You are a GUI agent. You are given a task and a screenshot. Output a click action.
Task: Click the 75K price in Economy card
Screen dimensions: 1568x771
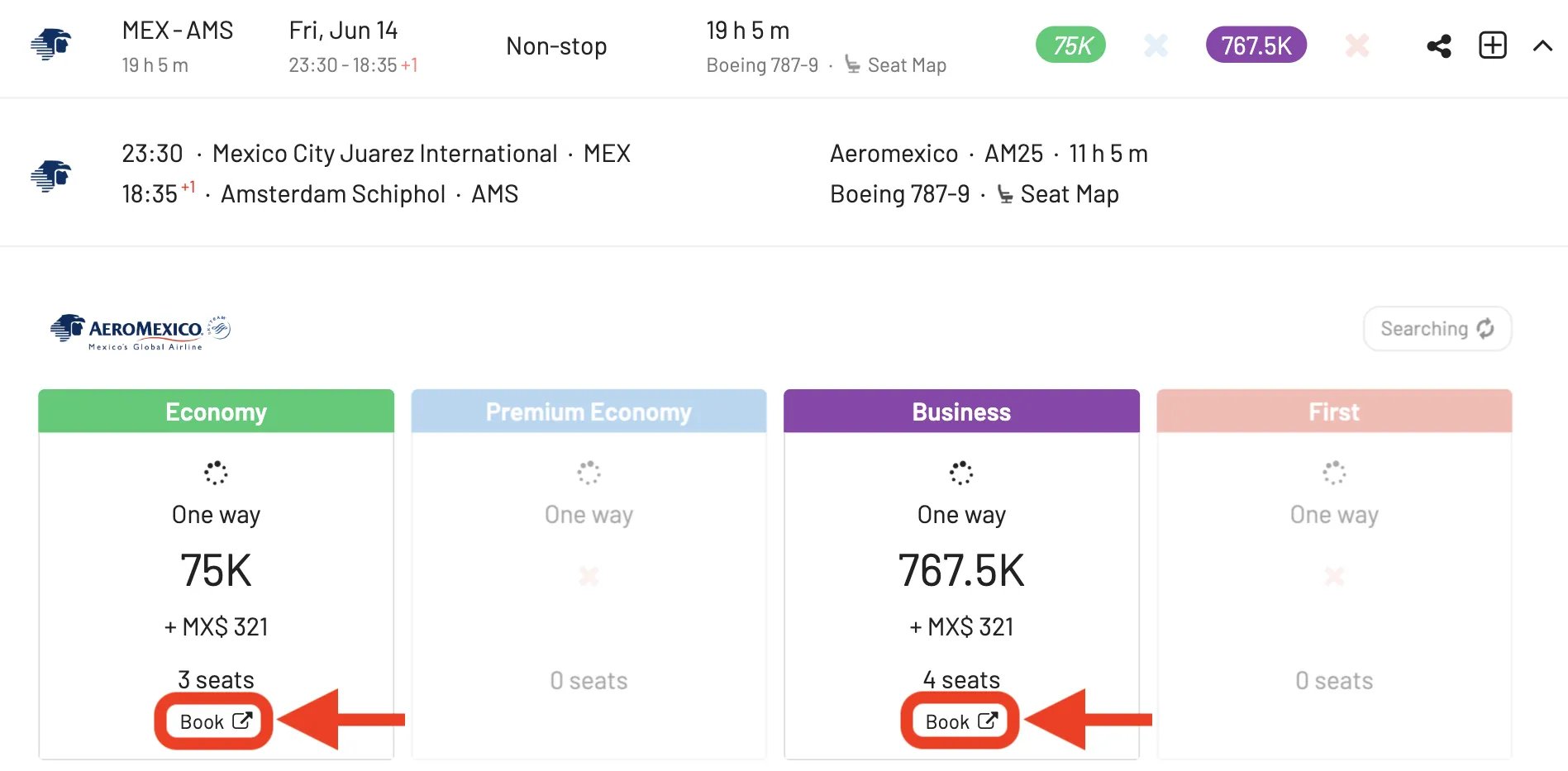[x=216, y=570]
